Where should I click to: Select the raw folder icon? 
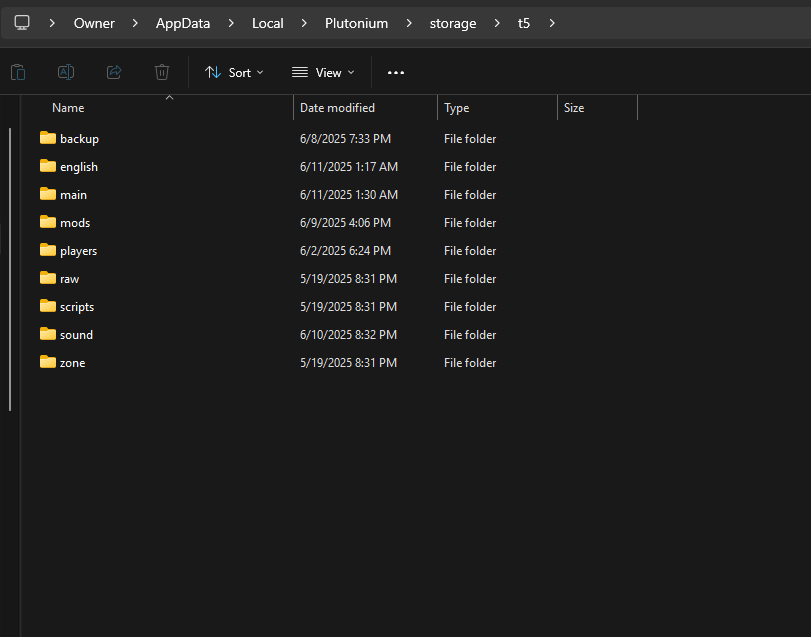point(48,278)
